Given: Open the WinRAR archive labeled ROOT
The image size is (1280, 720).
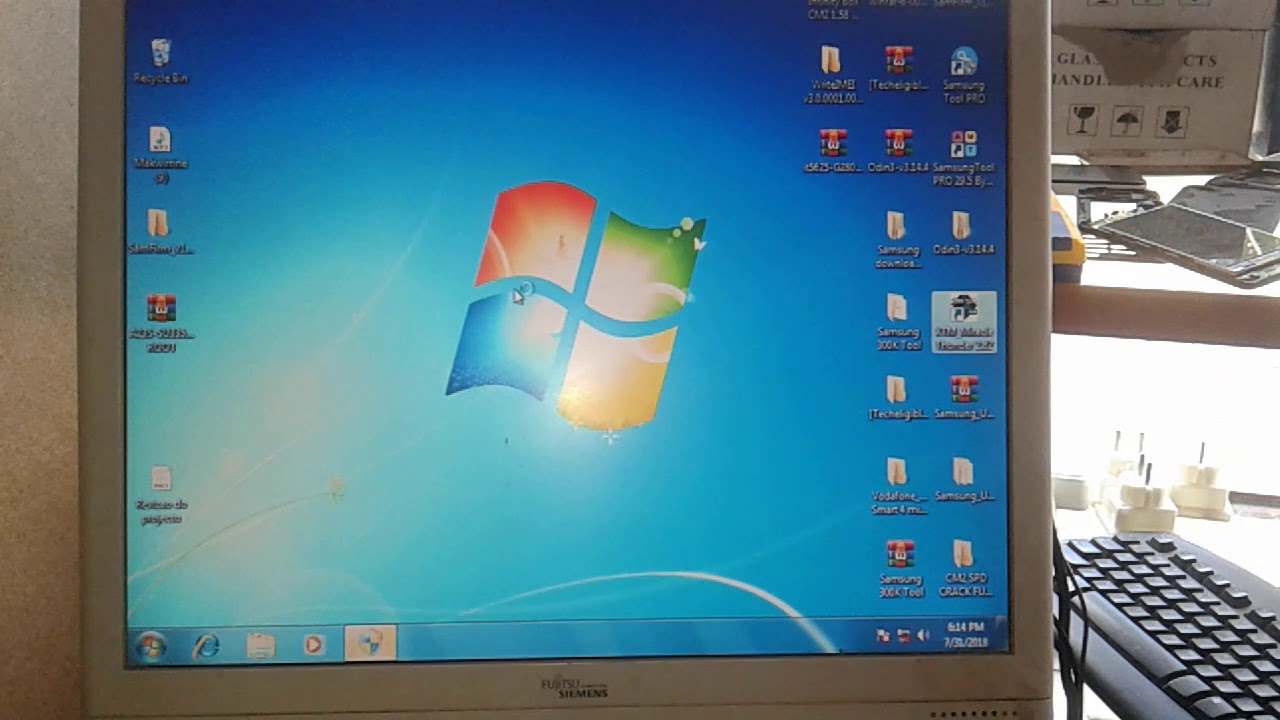Looking at the screenshot, I should point(161,323).
